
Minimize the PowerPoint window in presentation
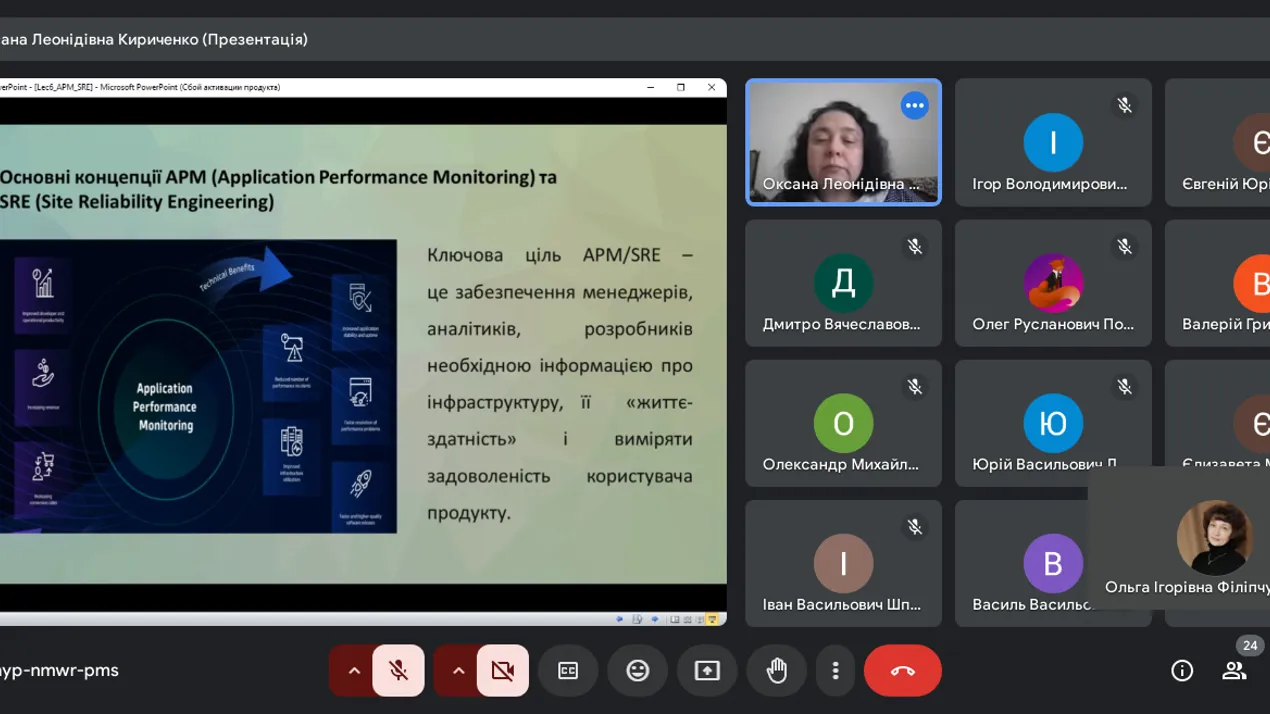(651, 87)
